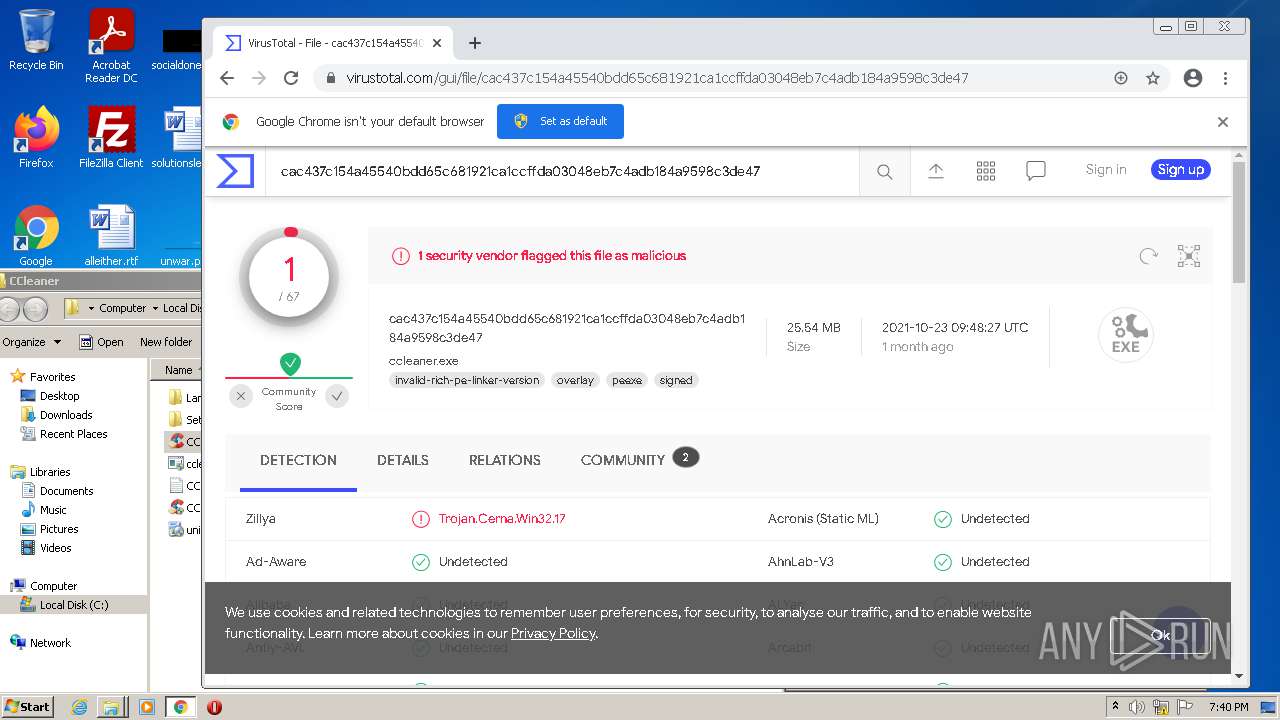The width and height of the screenshot is (1280, 720).
Task: Open Google Chrome desktop icon
Action: (x=36, y=236)
